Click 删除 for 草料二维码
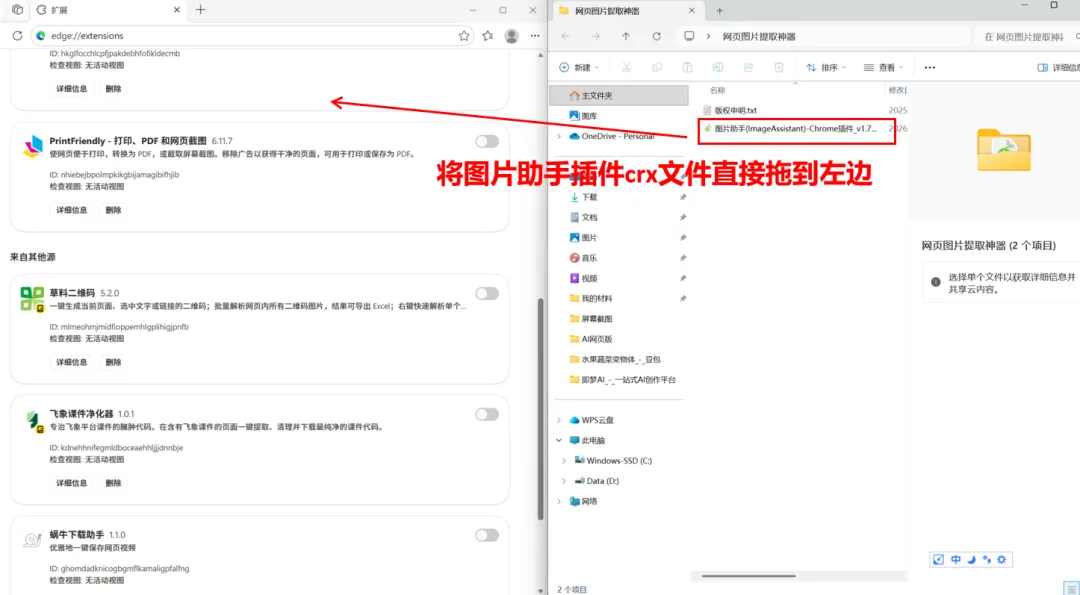This screenshot has height=595, width=1080. (x=114, y=362)
